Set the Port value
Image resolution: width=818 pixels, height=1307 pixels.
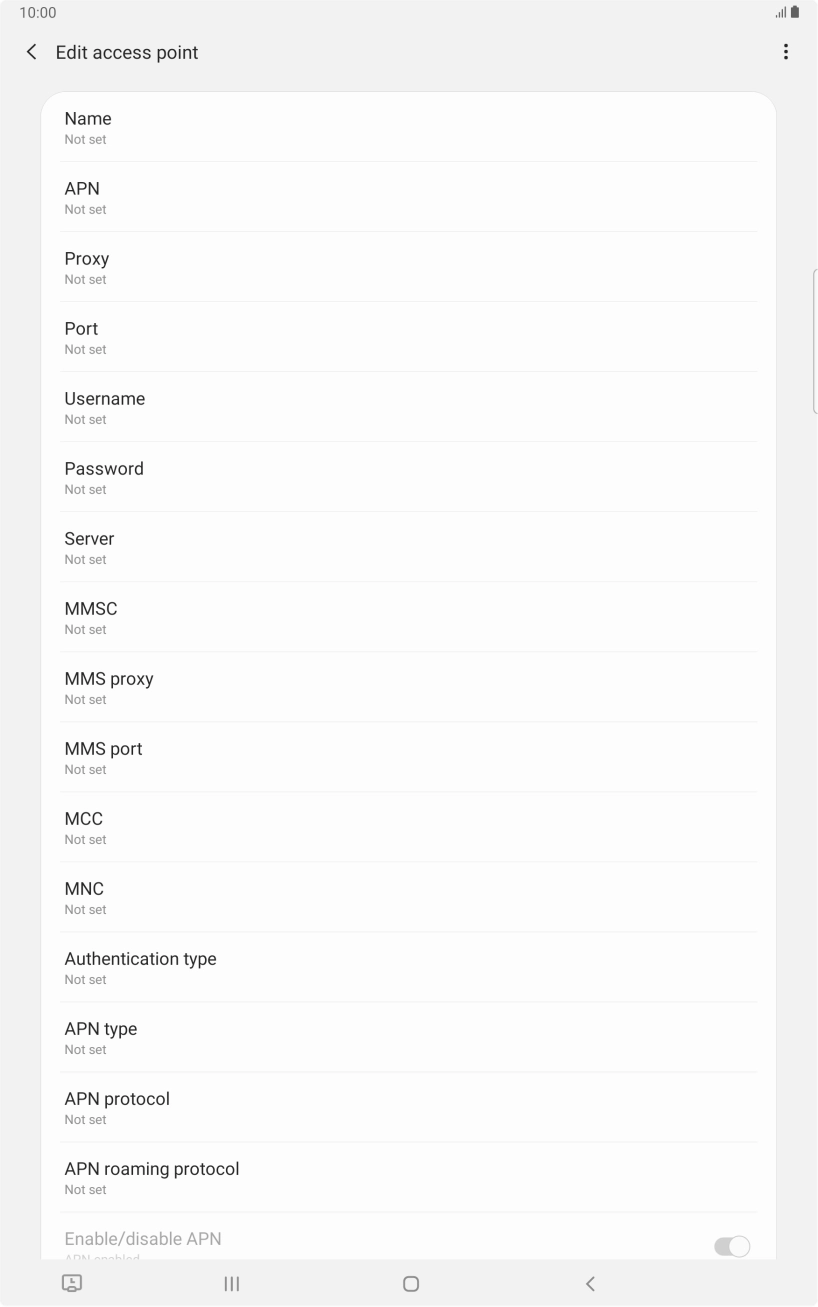408,337
